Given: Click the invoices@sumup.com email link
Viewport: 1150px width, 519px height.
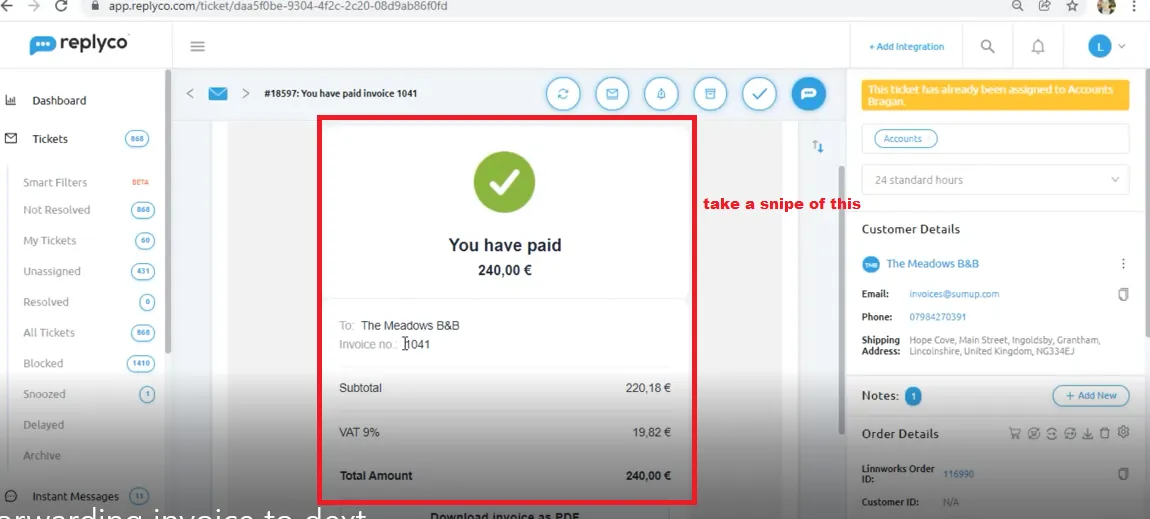Looking at the screenshot, I should [953, 294].
